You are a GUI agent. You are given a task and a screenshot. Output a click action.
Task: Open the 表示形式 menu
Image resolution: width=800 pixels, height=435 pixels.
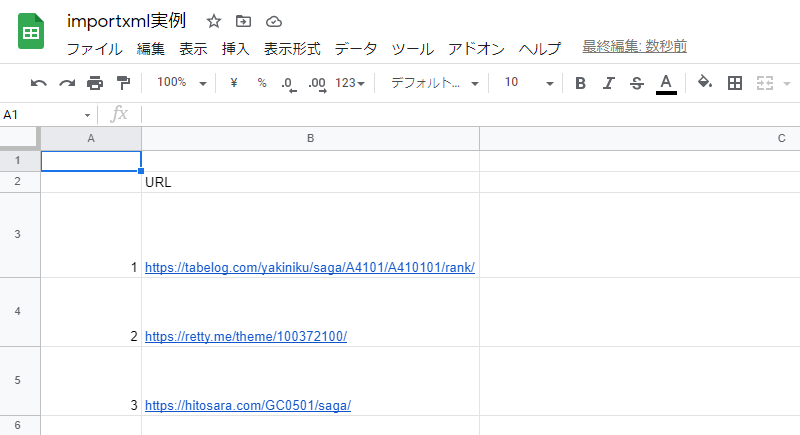click(292, 49)
